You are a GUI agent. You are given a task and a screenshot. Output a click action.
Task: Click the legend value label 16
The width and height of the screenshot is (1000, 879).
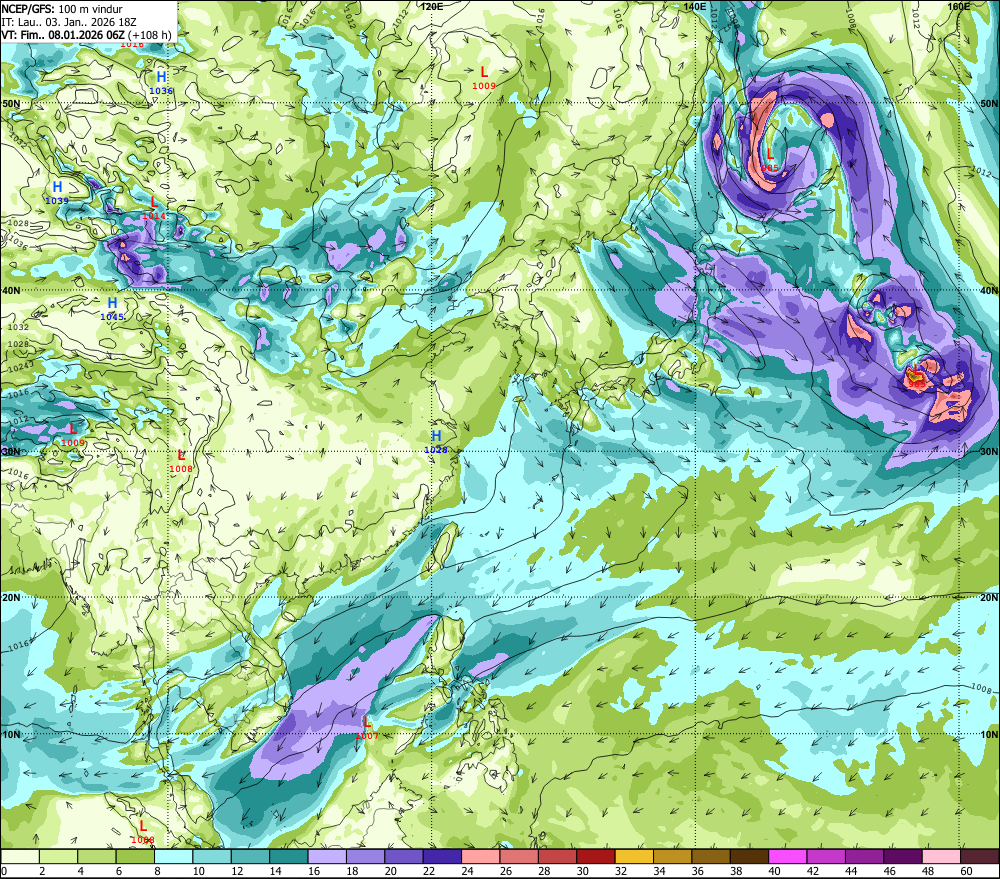[x=314, y=871]
